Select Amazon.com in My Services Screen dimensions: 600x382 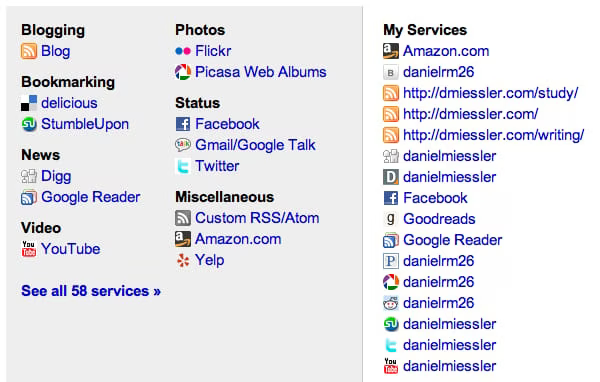(x=446, y=51)
